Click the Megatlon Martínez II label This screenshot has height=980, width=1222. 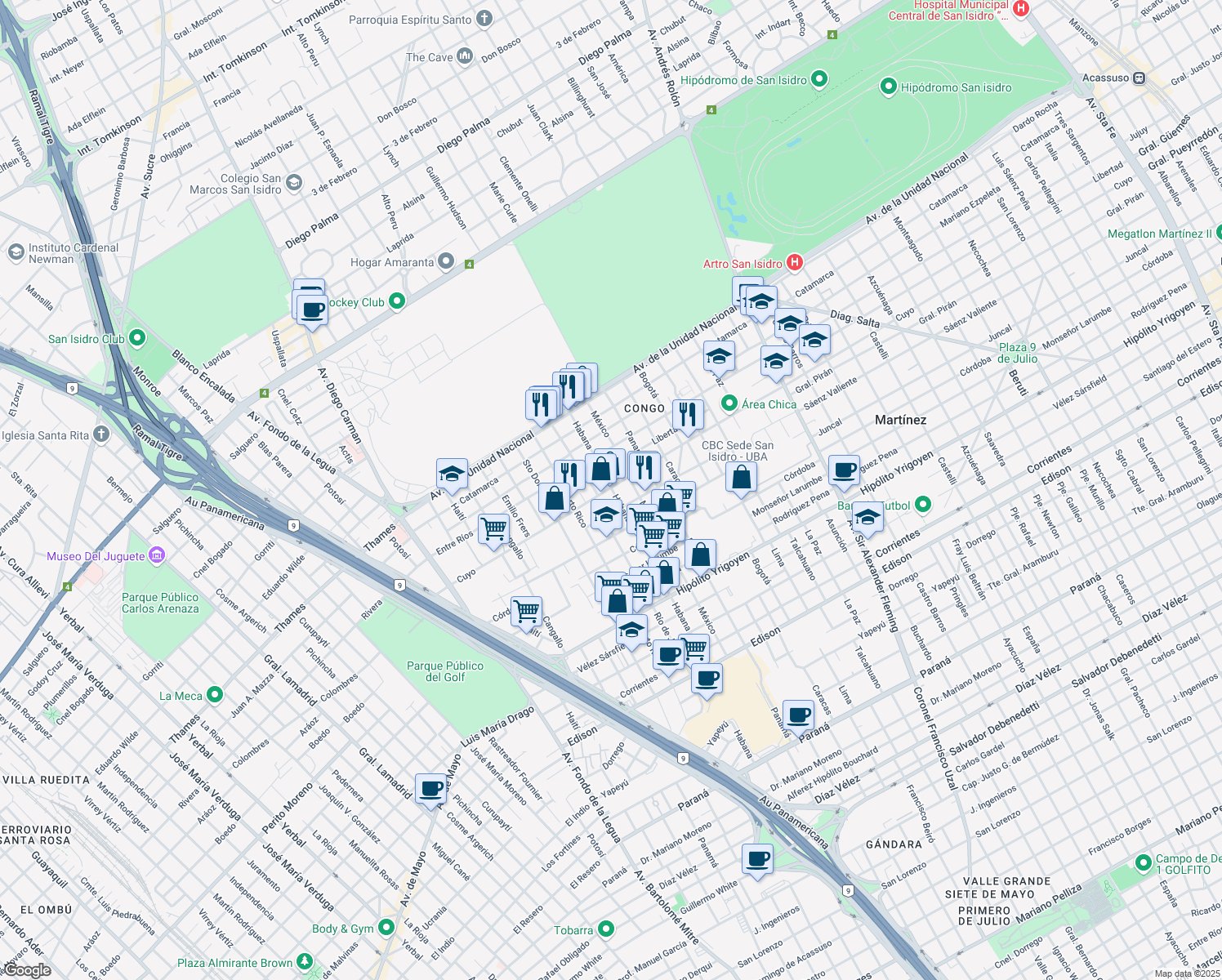1160,234
